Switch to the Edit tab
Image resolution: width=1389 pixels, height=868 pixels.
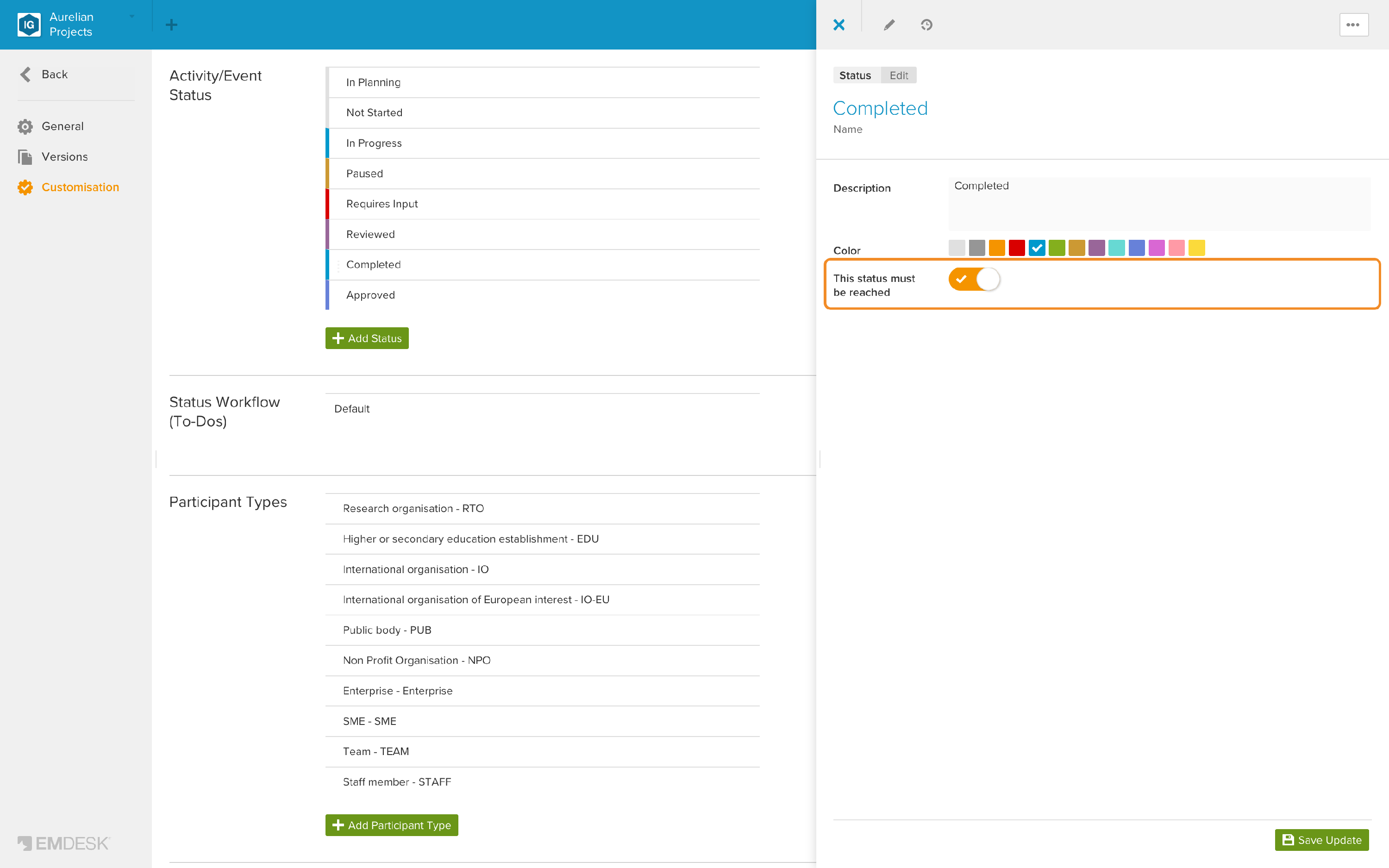coord(898,75)
